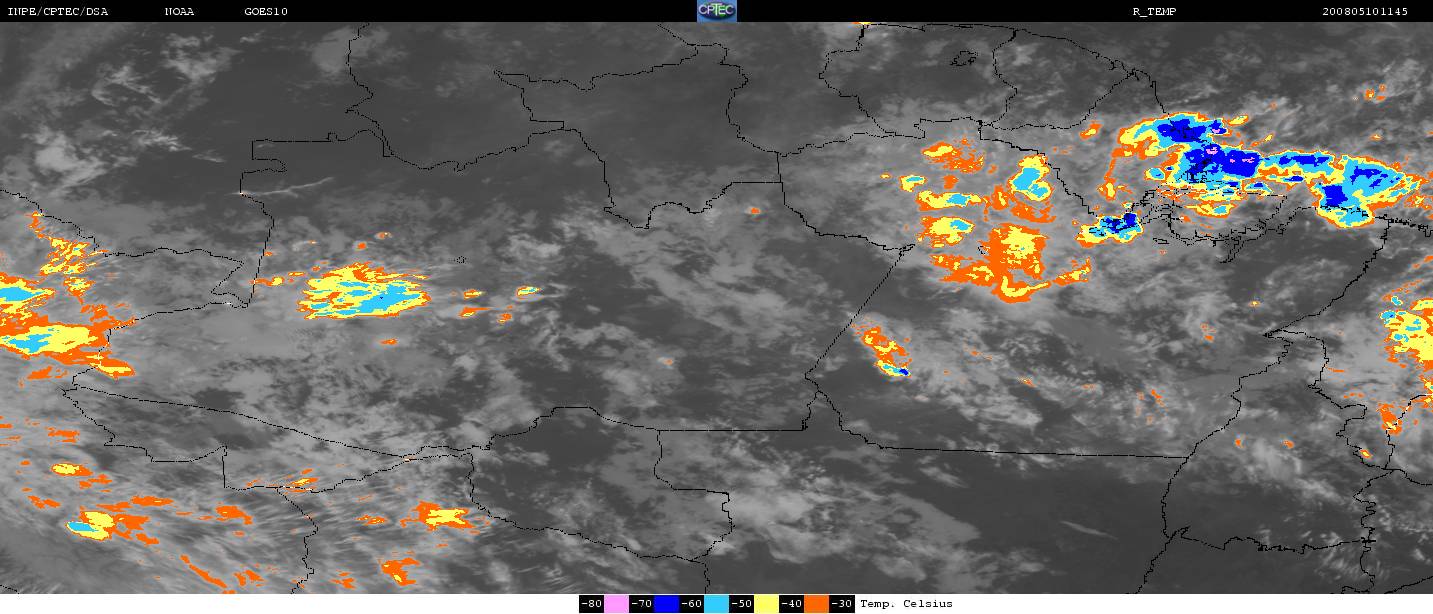Click the -50 legend value
Screen dimensions: 1433x614
tap(742, 604)
